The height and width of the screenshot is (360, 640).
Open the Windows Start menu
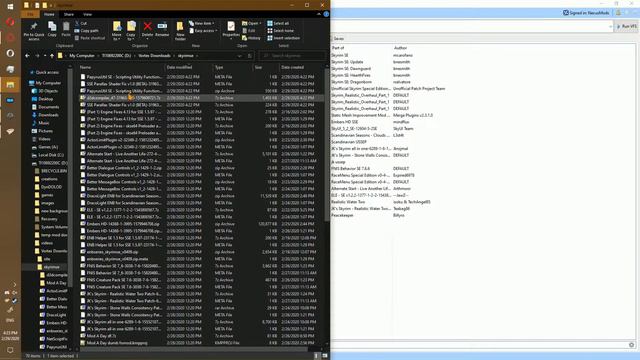[10, 6]
